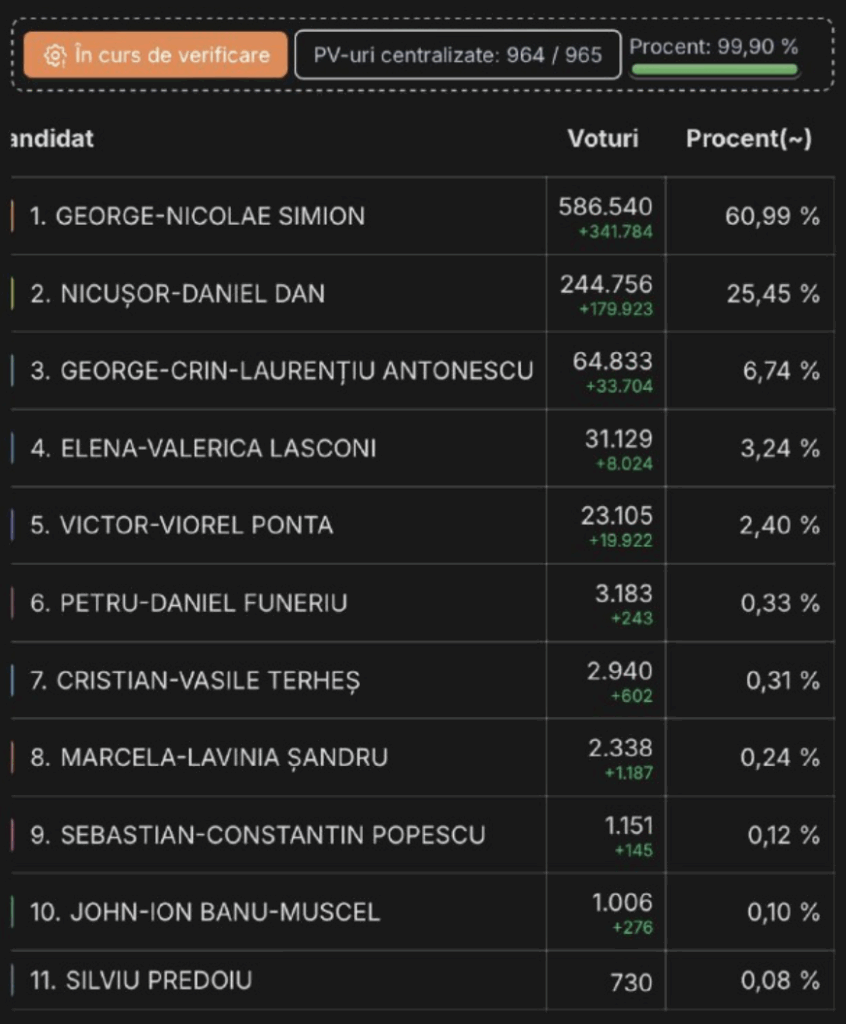846x1024 pixels.
Task: Click Petru-Daniel Funeriu's name
Action: pos(189,603)
